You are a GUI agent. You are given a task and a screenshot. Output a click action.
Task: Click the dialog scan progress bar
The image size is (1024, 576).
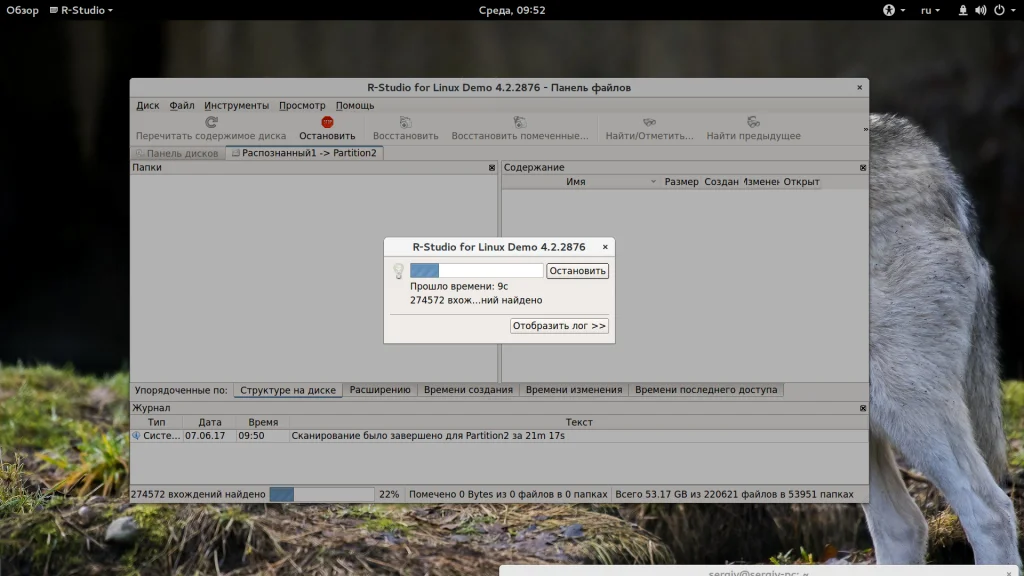(x=476, y=270)
